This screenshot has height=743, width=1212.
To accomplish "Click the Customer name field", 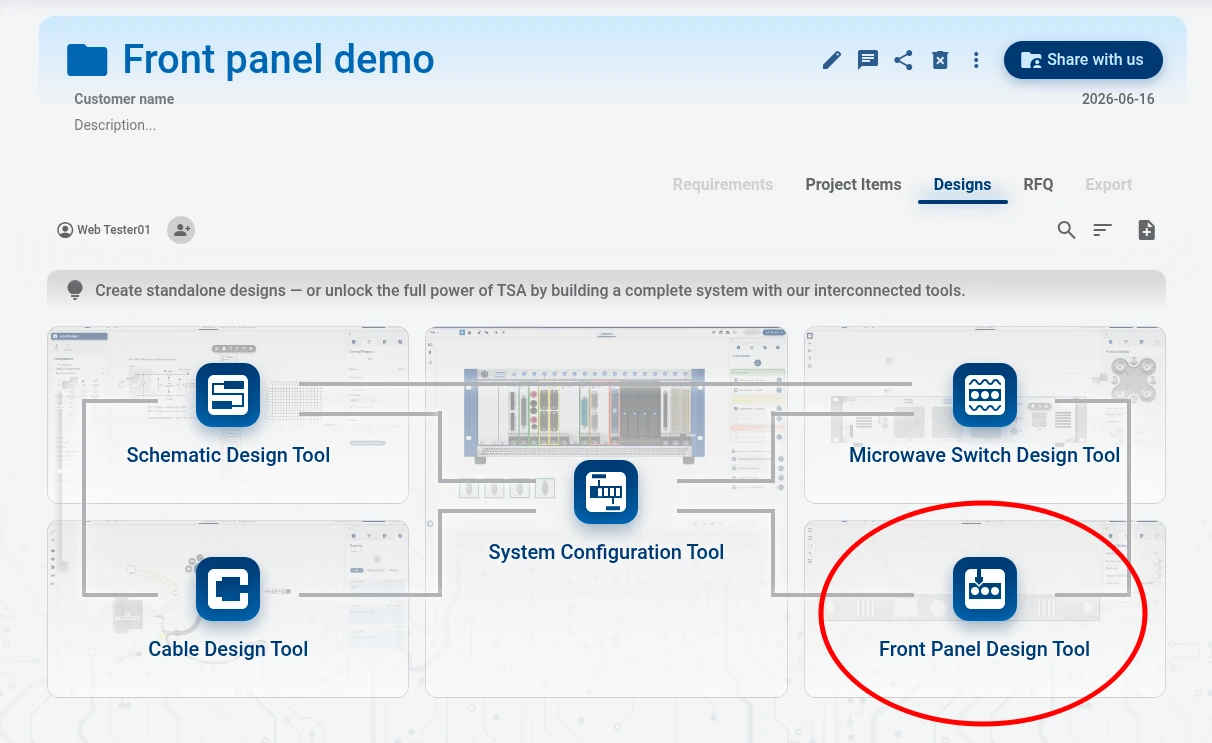I will tap(124, 99).
